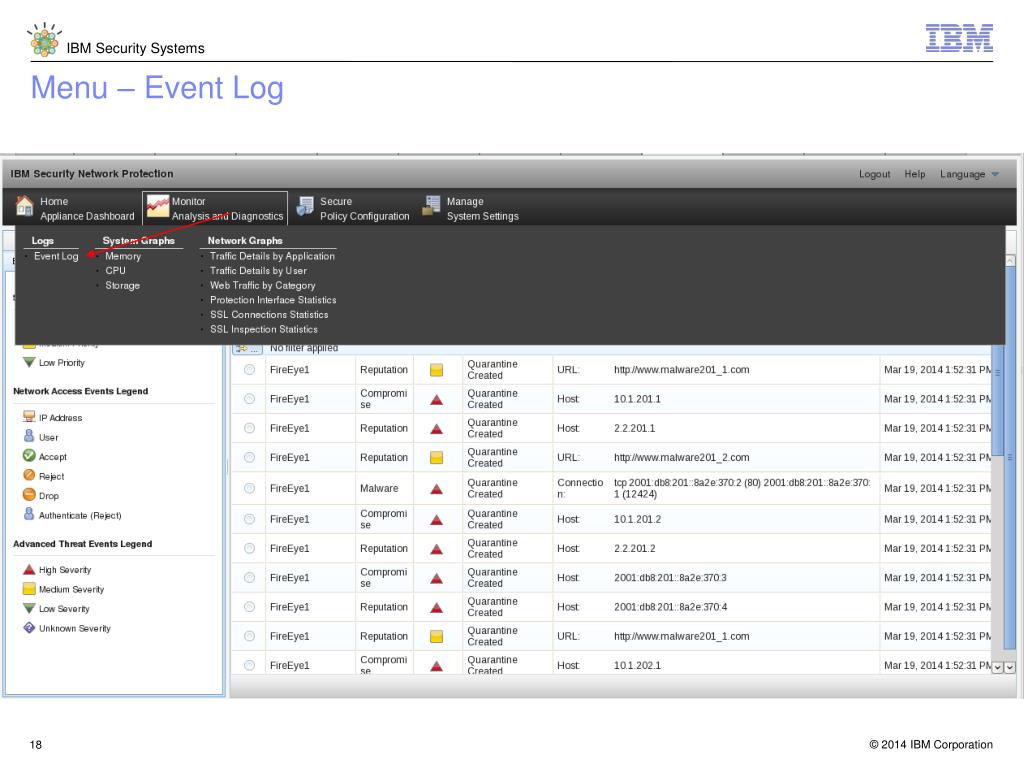Click the Low Priority green triangle icon

click(x=29, y=362)
